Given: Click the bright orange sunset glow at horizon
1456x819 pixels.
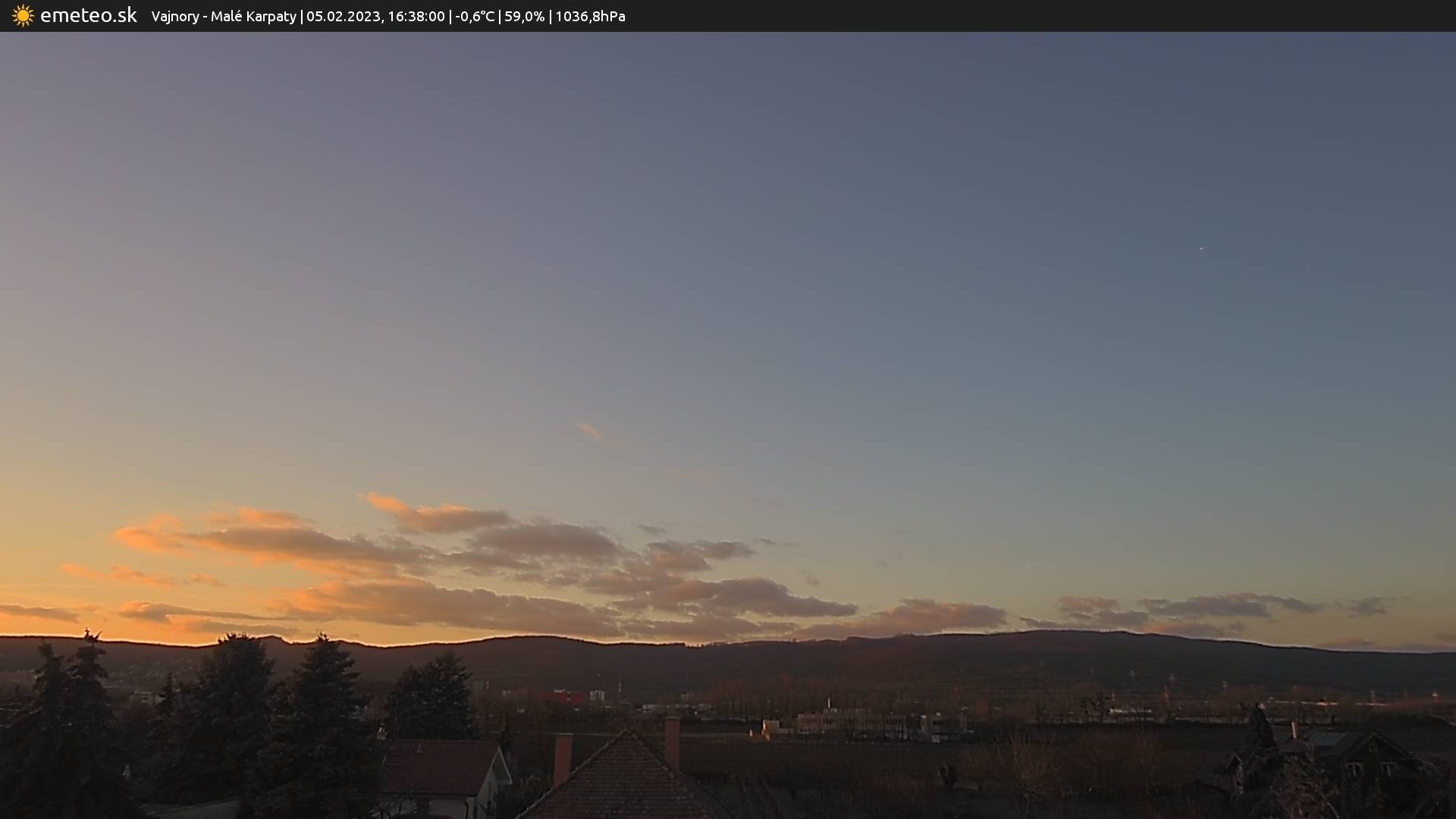Looking at the screenshot, I should [45, 629].
